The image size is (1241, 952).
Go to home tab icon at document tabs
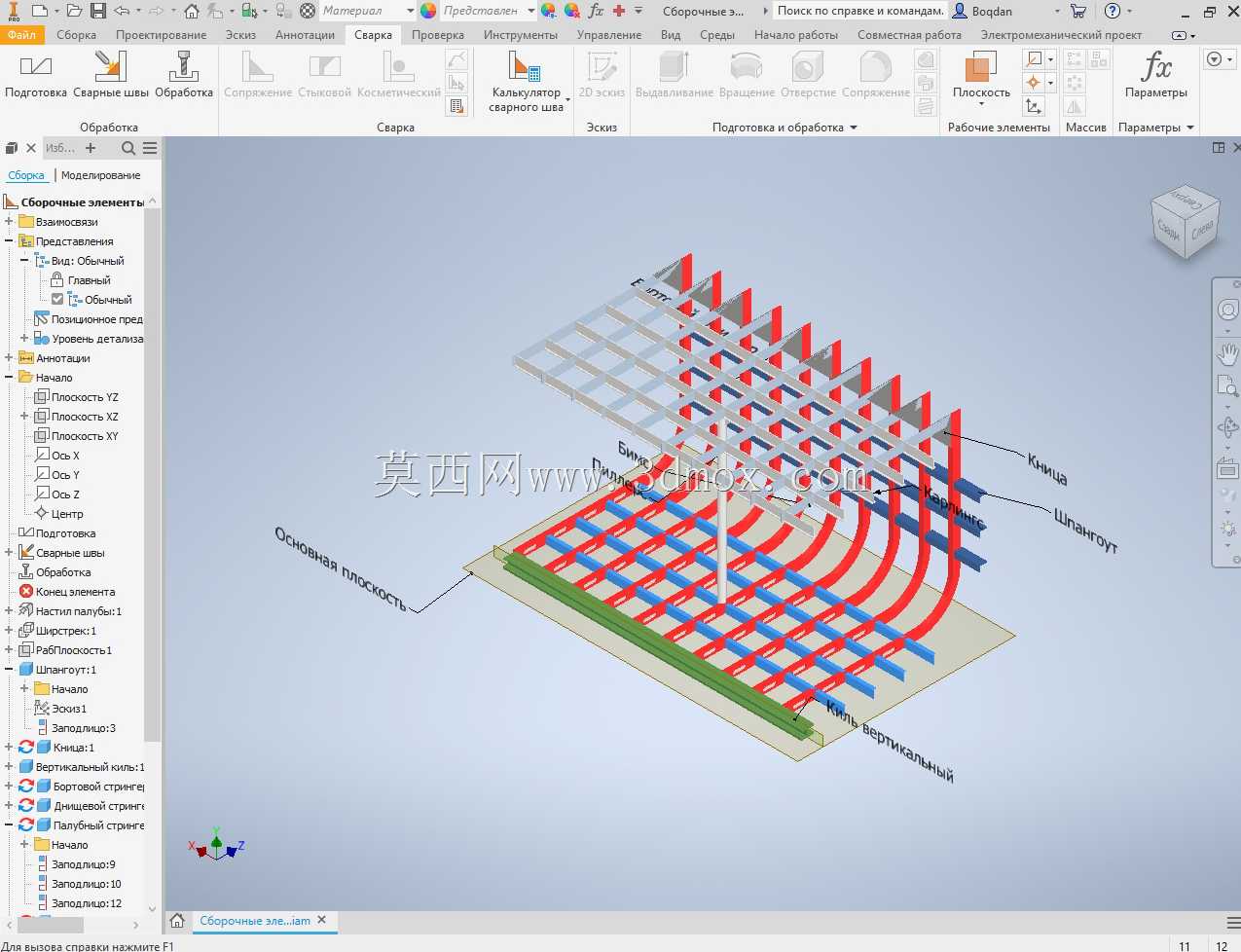pos(177,920)
